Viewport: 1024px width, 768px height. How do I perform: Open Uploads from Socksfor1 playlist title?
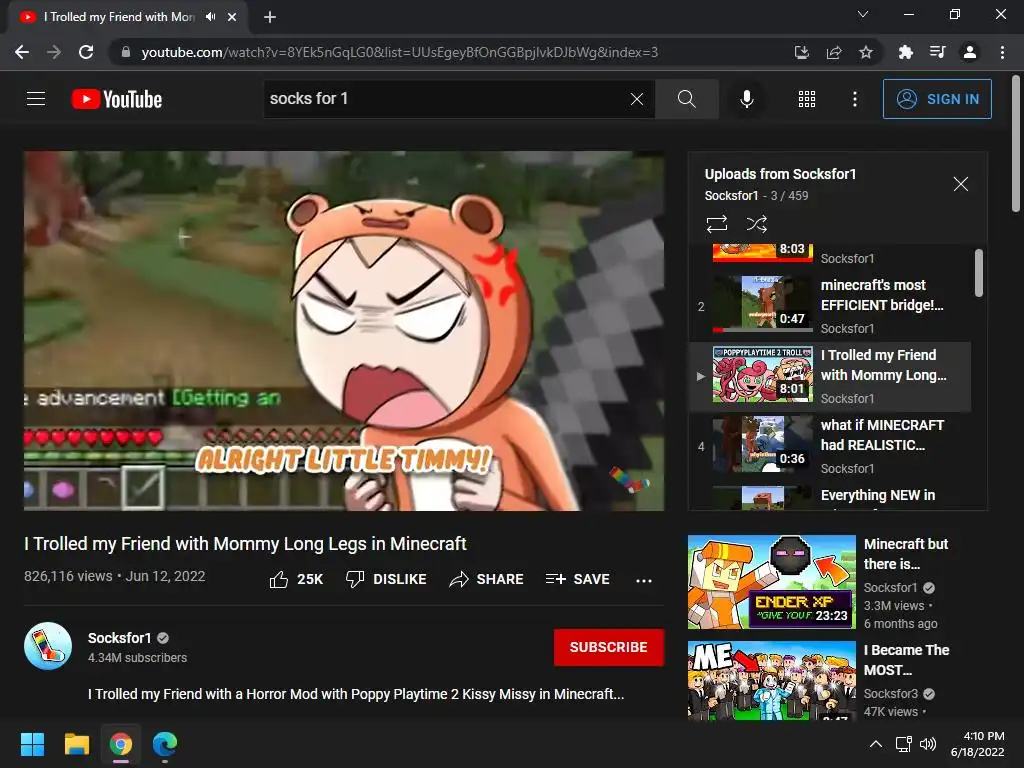click(x=780, y=174)
